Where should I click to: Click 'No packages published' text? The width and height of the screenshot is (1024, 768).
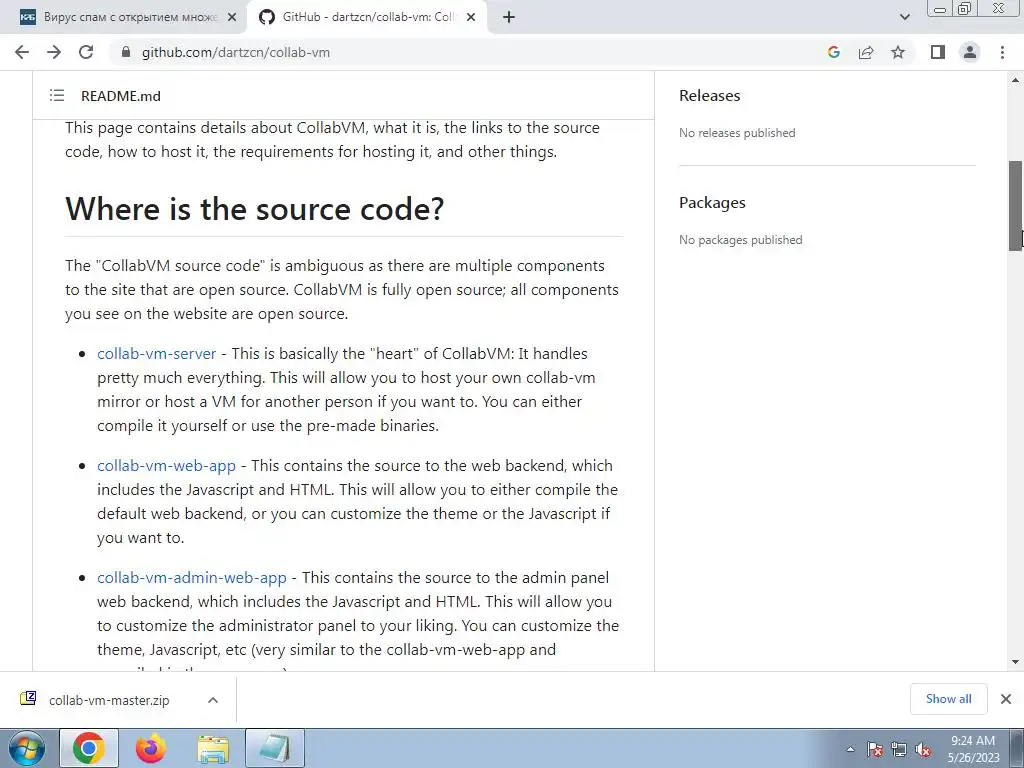tap(741, 240)
